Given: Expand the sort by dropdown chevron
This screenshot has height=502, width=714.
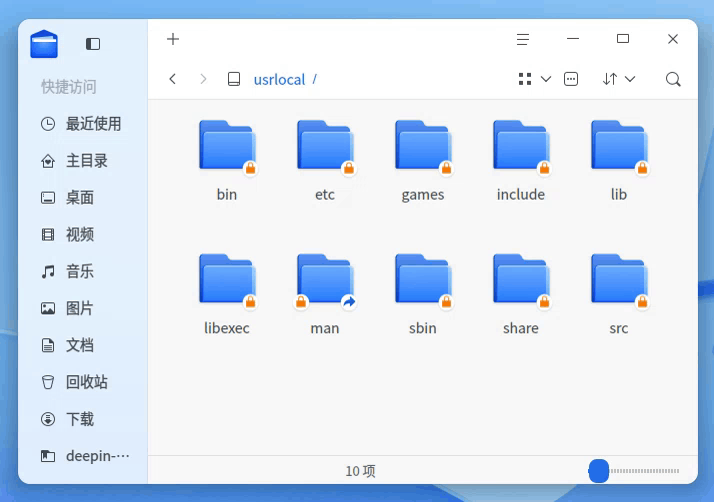Looking at the screenshot, I should (630, 79).
